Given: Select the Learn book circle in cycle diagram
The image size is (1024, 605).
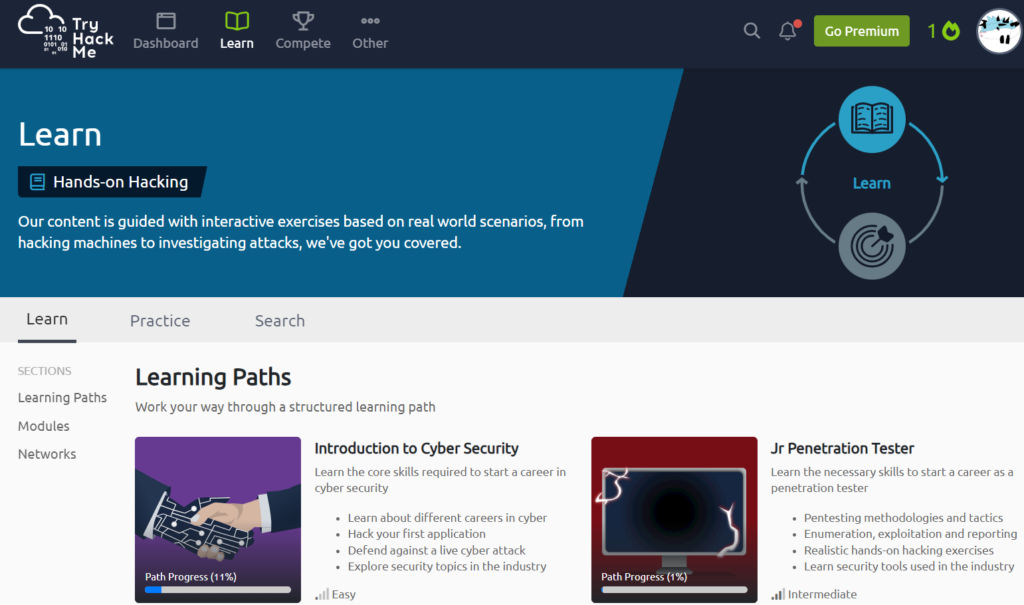Looking at the screenshot, I should point(872,120).
